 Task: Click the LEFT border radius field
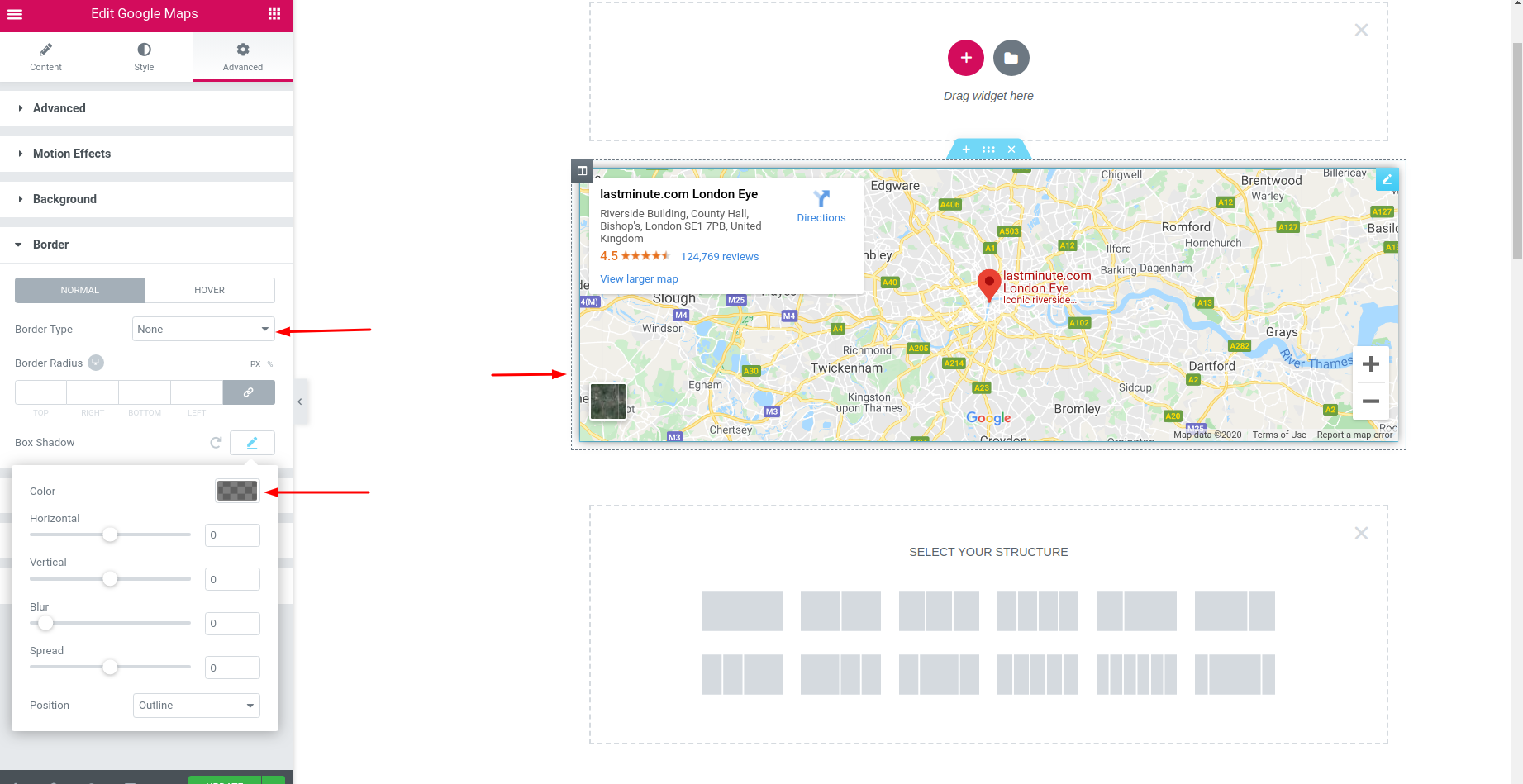[197, 392]
